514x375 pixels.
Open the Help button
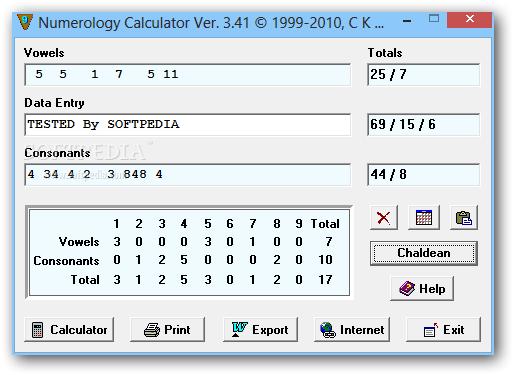(422, 288)
